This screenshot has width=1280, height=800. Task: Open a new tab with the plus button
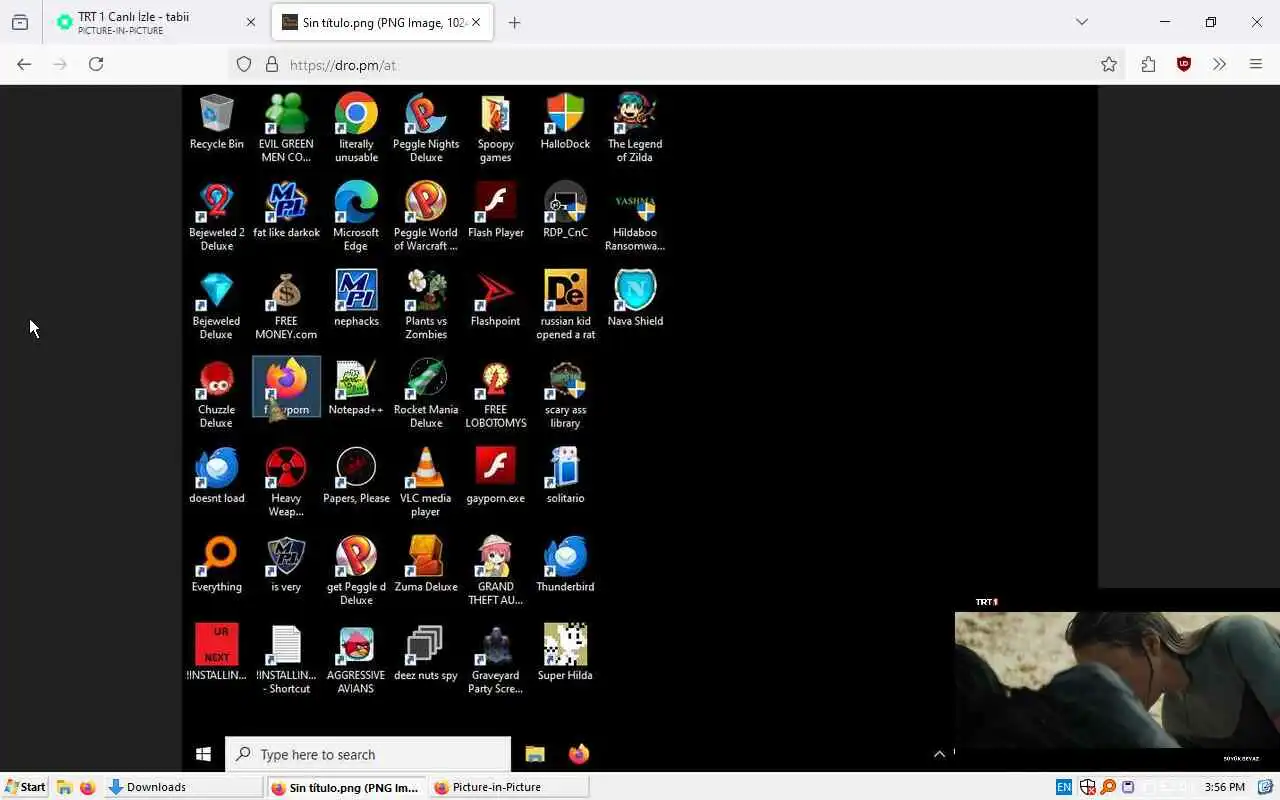point(514,22)
